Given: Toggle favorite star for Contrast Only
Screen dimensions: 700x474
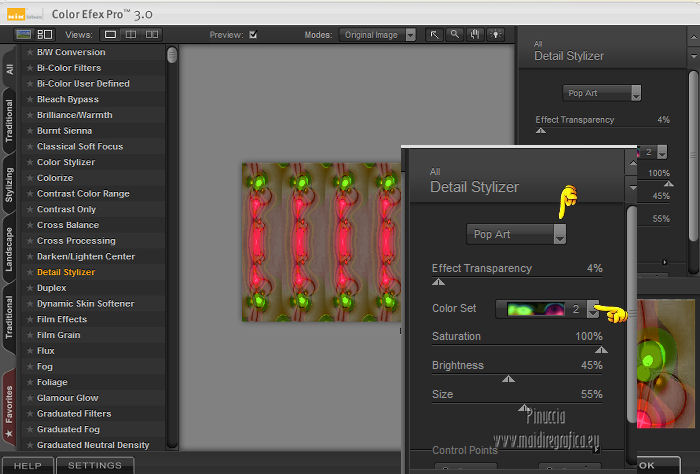Looking at the screenshot, I should click(x=30, y=209).
